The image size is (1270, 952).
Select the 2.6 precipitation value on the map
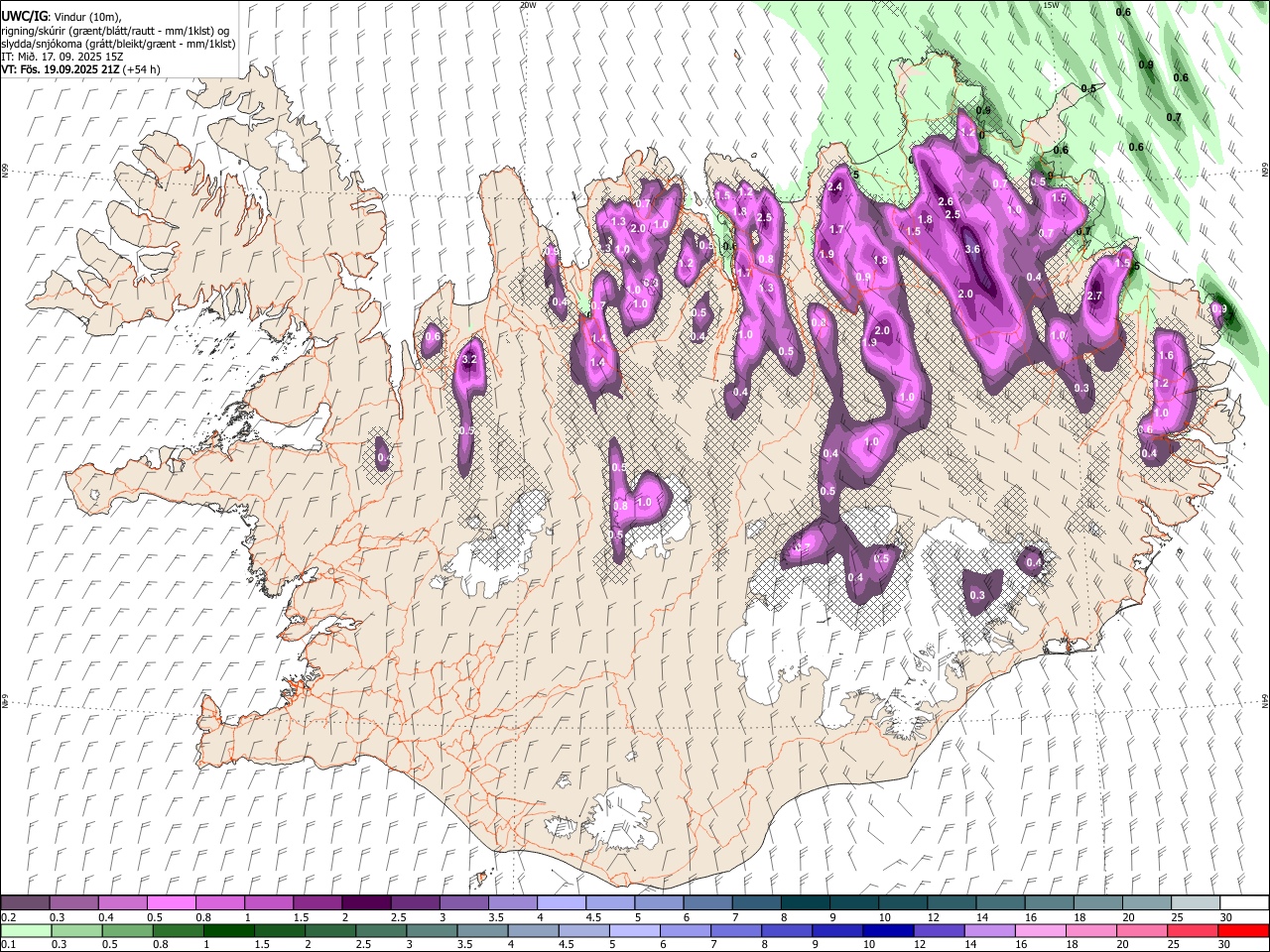pos(946,201)
